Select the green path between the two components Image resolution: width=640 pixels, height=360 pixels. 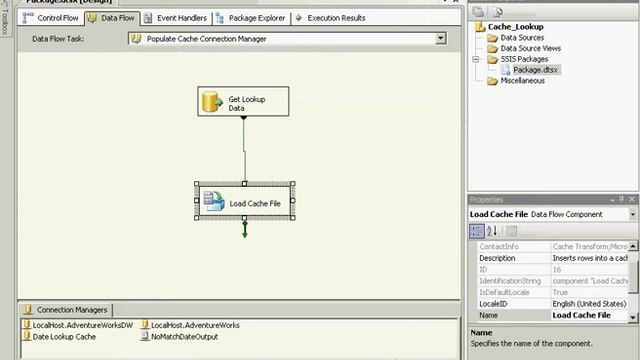coord(244,151)
